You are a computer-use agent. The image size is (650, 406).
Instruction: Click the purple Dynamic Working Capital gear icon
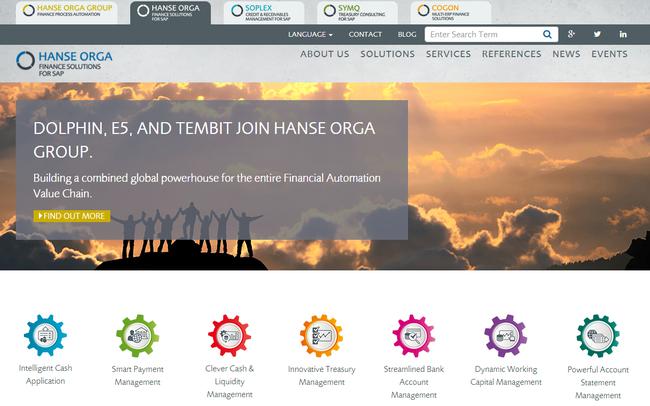coord(506,335)
